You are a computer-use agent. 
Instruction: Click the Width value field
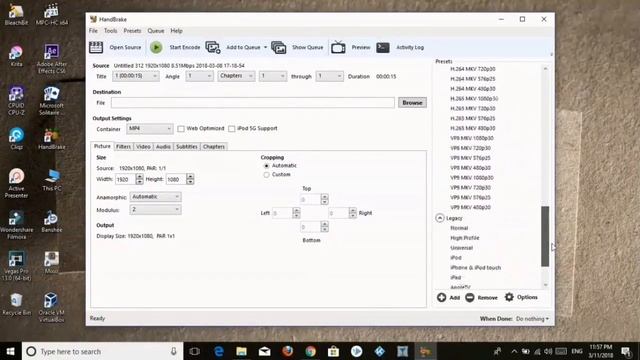pyautogui.click(x=125, y=179)
